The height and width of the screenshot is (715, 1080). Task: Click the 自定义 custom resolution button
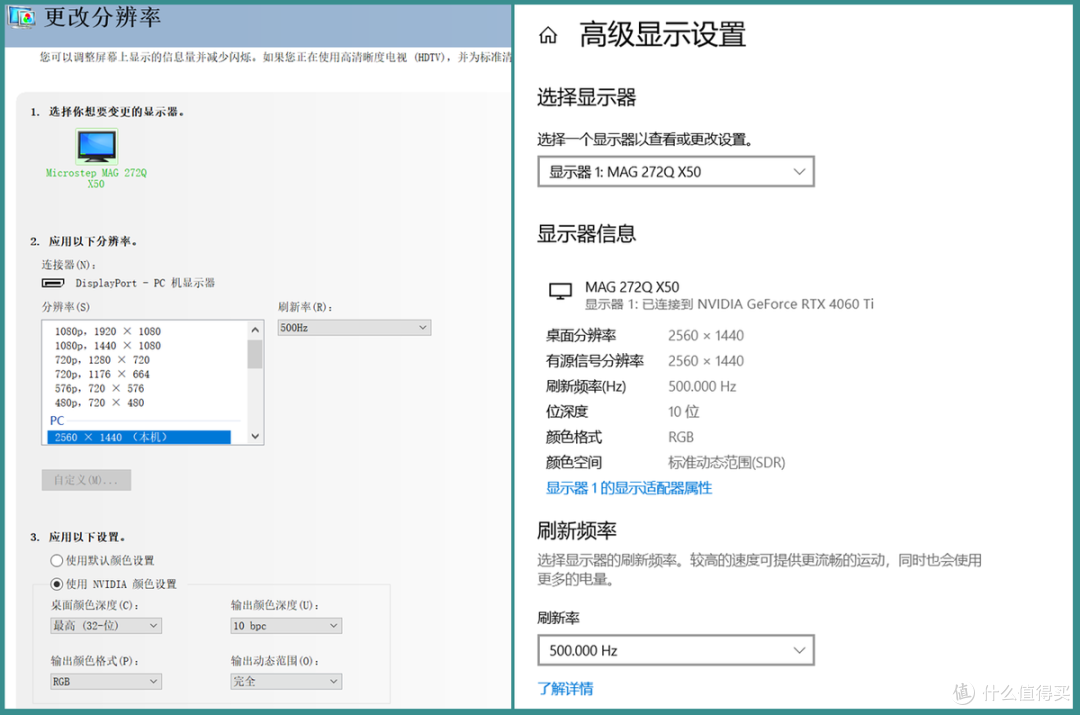pyautogui.click(x=86, y=480)
